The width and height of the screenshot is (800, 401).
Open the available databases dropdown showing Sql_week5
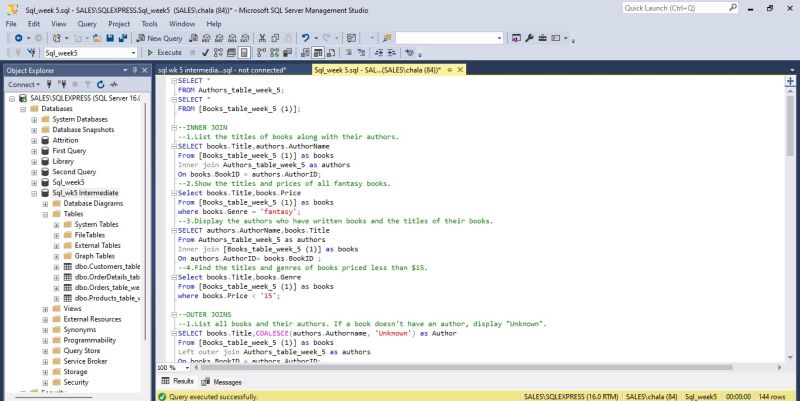tap(88, 52)
